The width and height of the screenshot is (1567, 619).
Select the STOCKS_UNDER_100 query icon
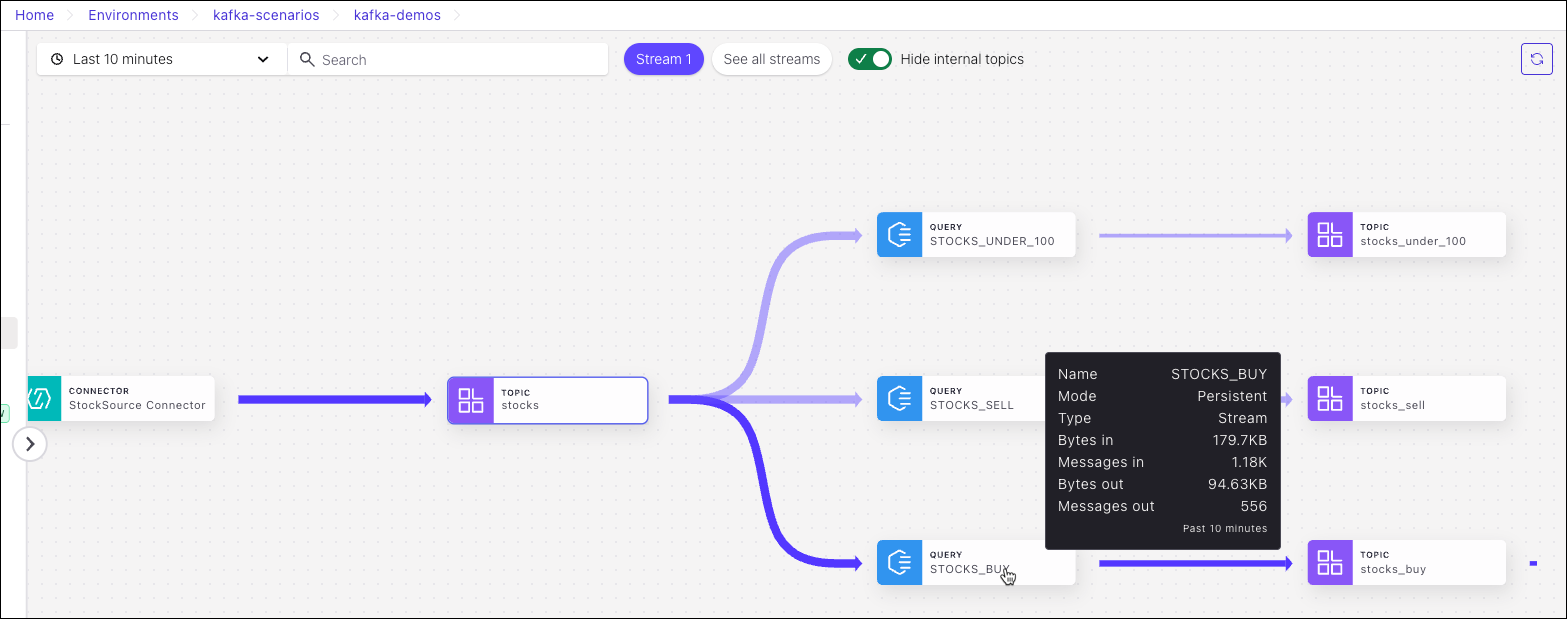tap(899, 235)
